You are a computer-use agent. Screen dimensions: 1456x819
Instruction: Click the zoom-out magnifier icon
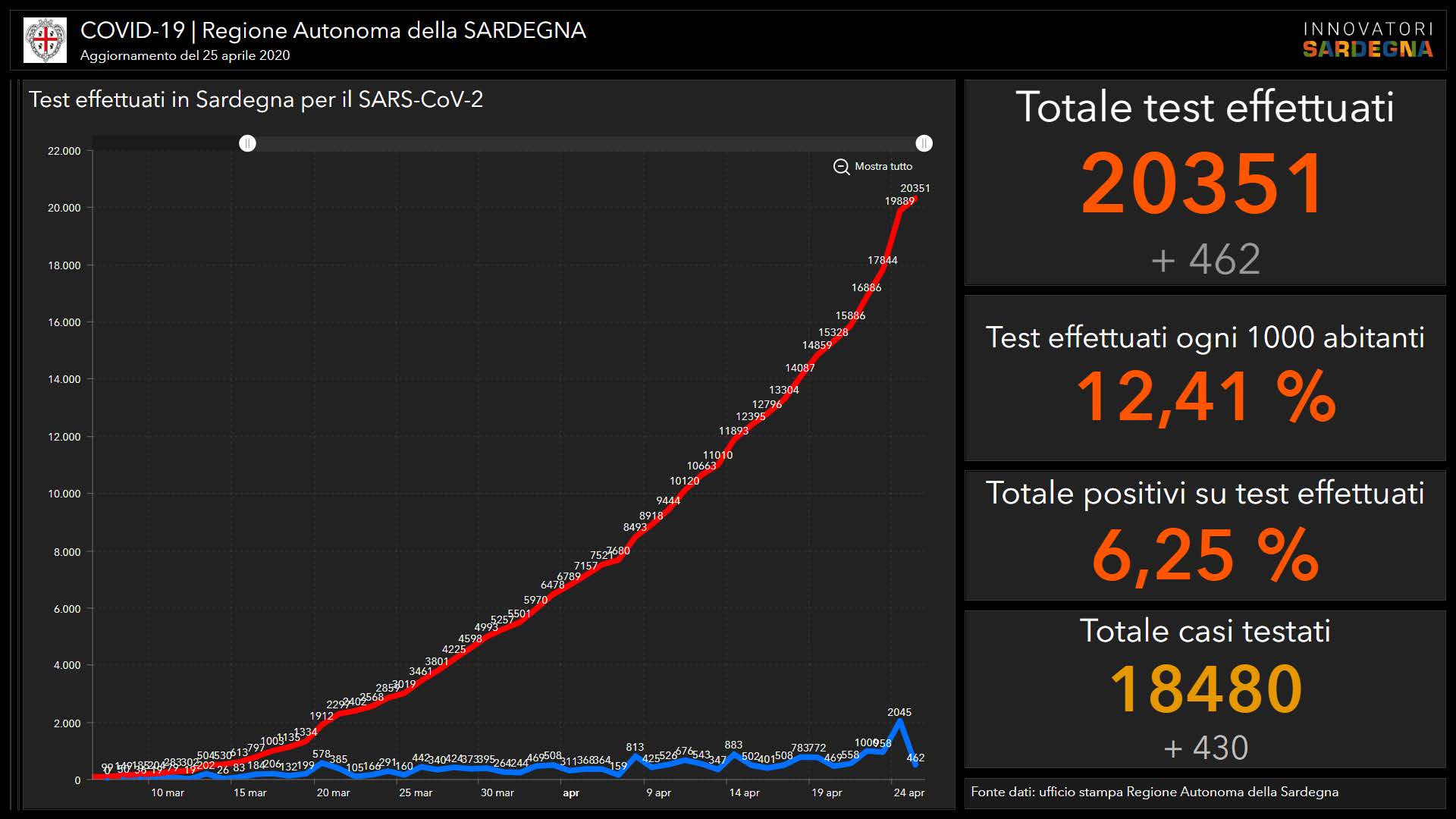click(841, 167)
